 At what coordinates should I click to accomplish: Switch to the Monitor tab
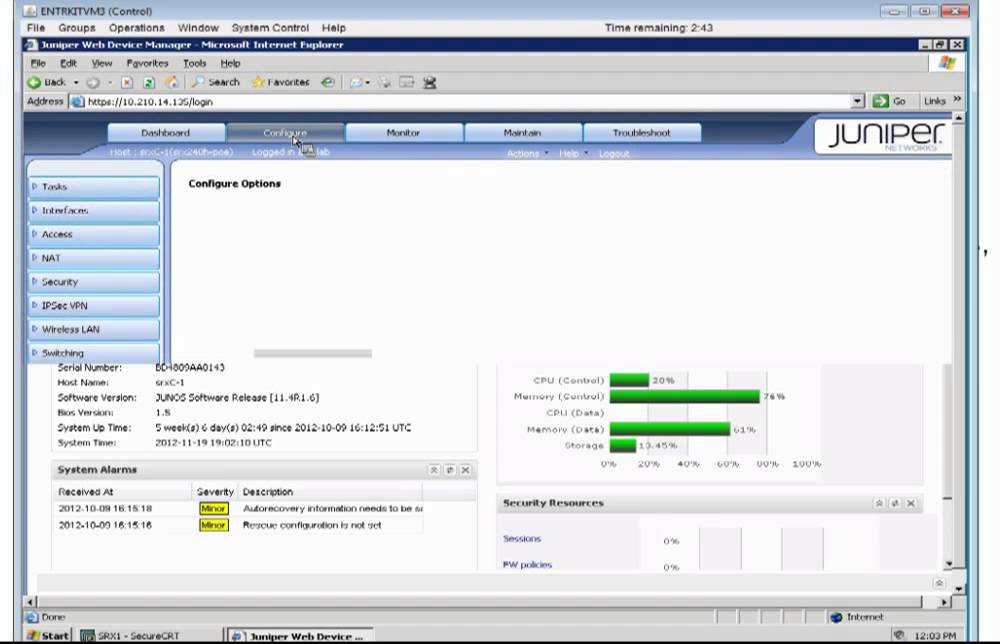404,133
